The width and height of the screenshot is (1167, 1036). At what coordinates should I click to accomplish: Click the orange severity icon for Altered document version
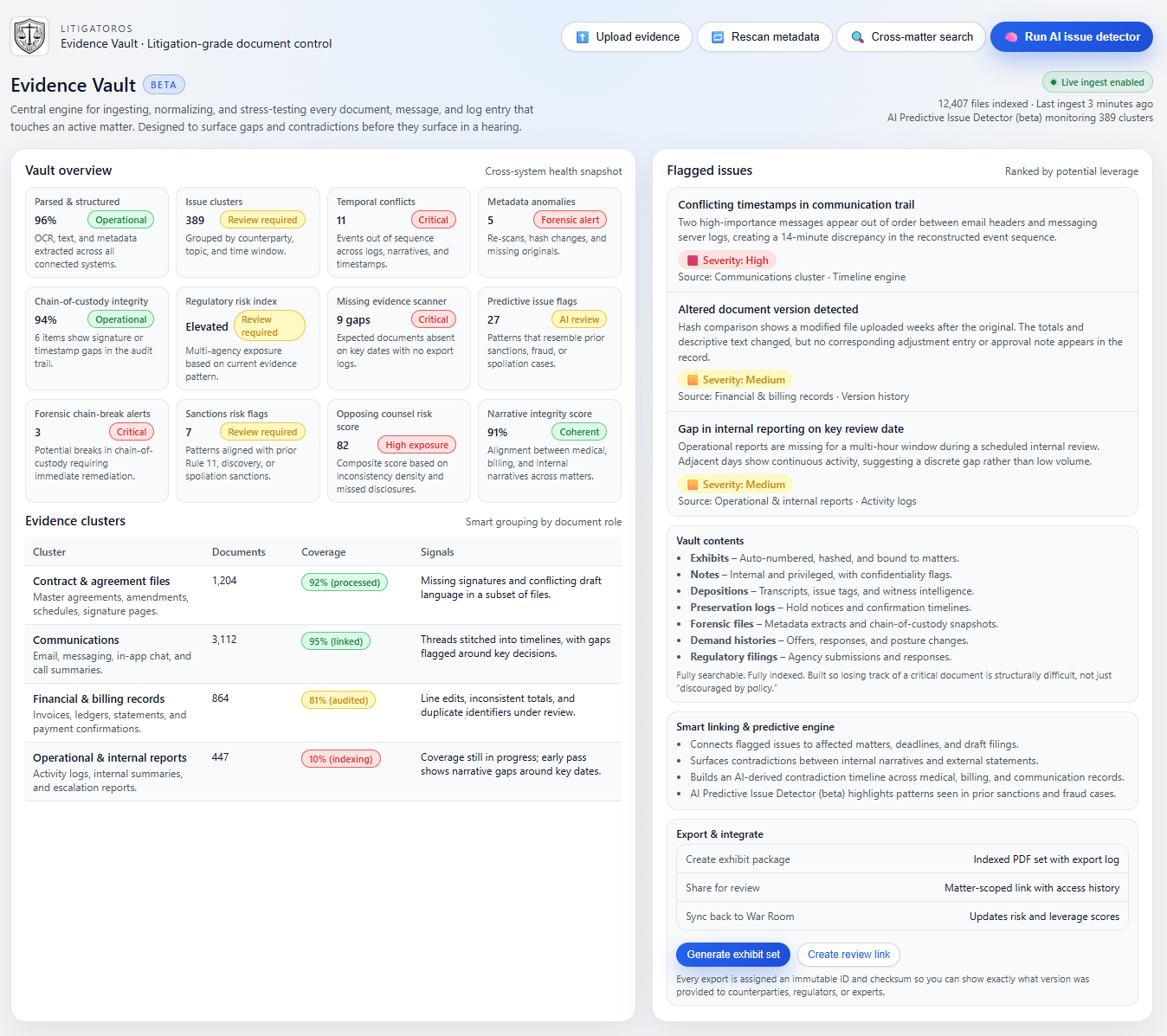tap(693, 379)
